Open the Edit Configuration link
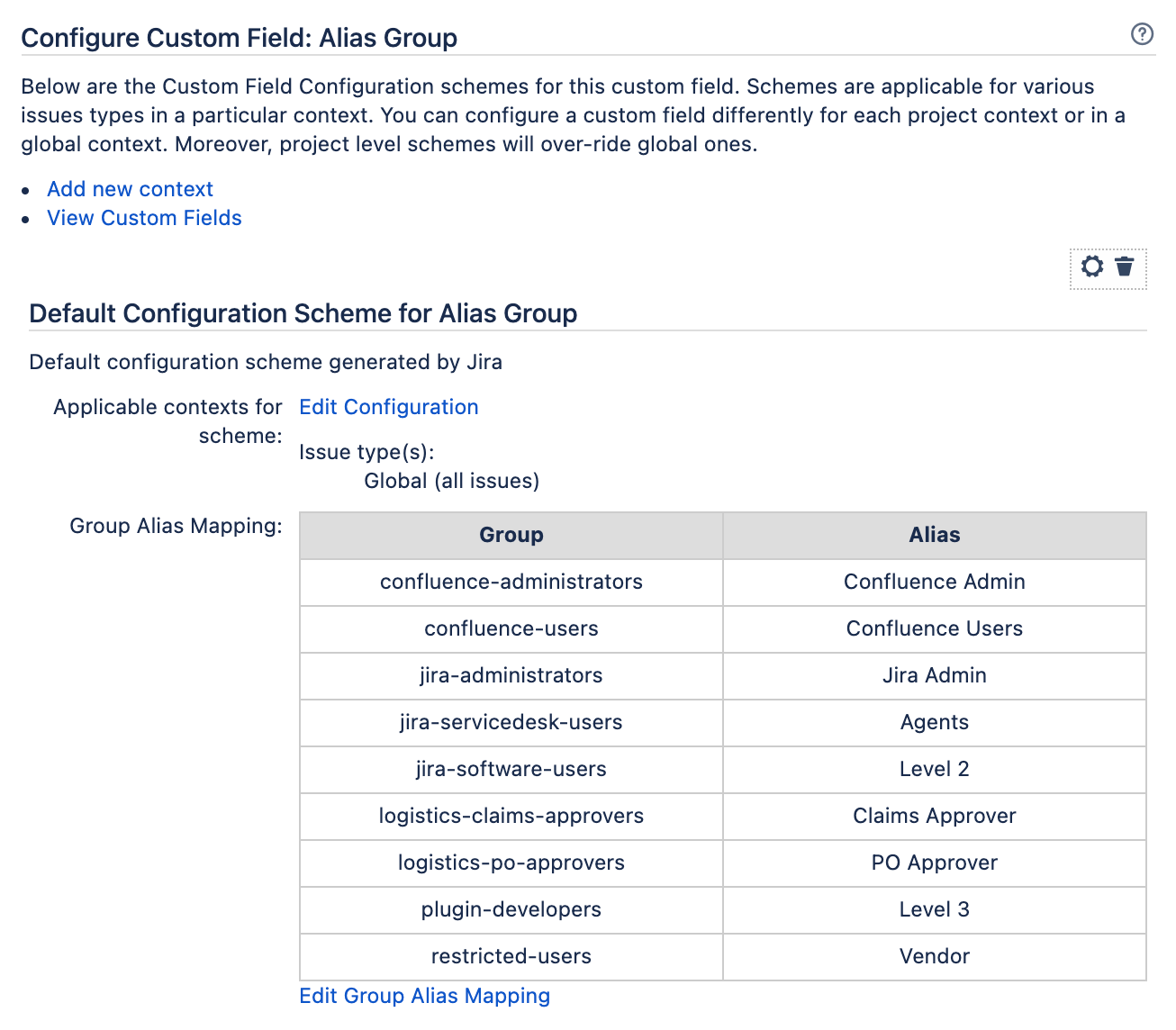 coord(388,407)
